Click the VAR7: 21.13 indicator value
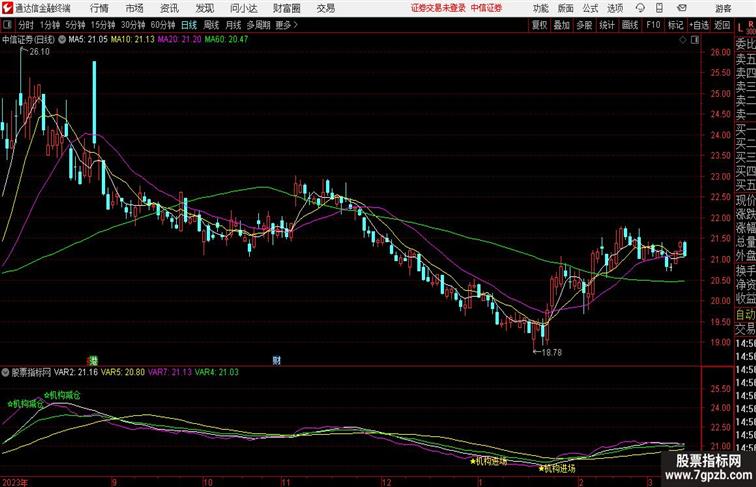The height and width of the screenshot is (487, 756). coord(170,372)
